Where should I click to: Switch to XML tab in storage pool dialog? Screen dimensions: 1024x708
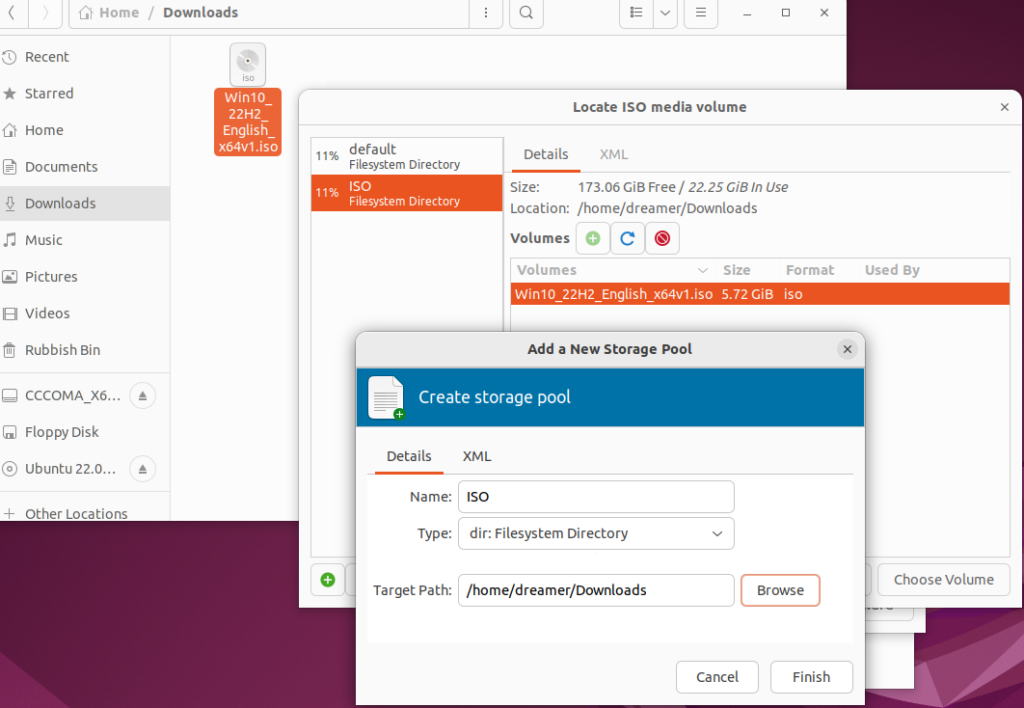[477, 456]
